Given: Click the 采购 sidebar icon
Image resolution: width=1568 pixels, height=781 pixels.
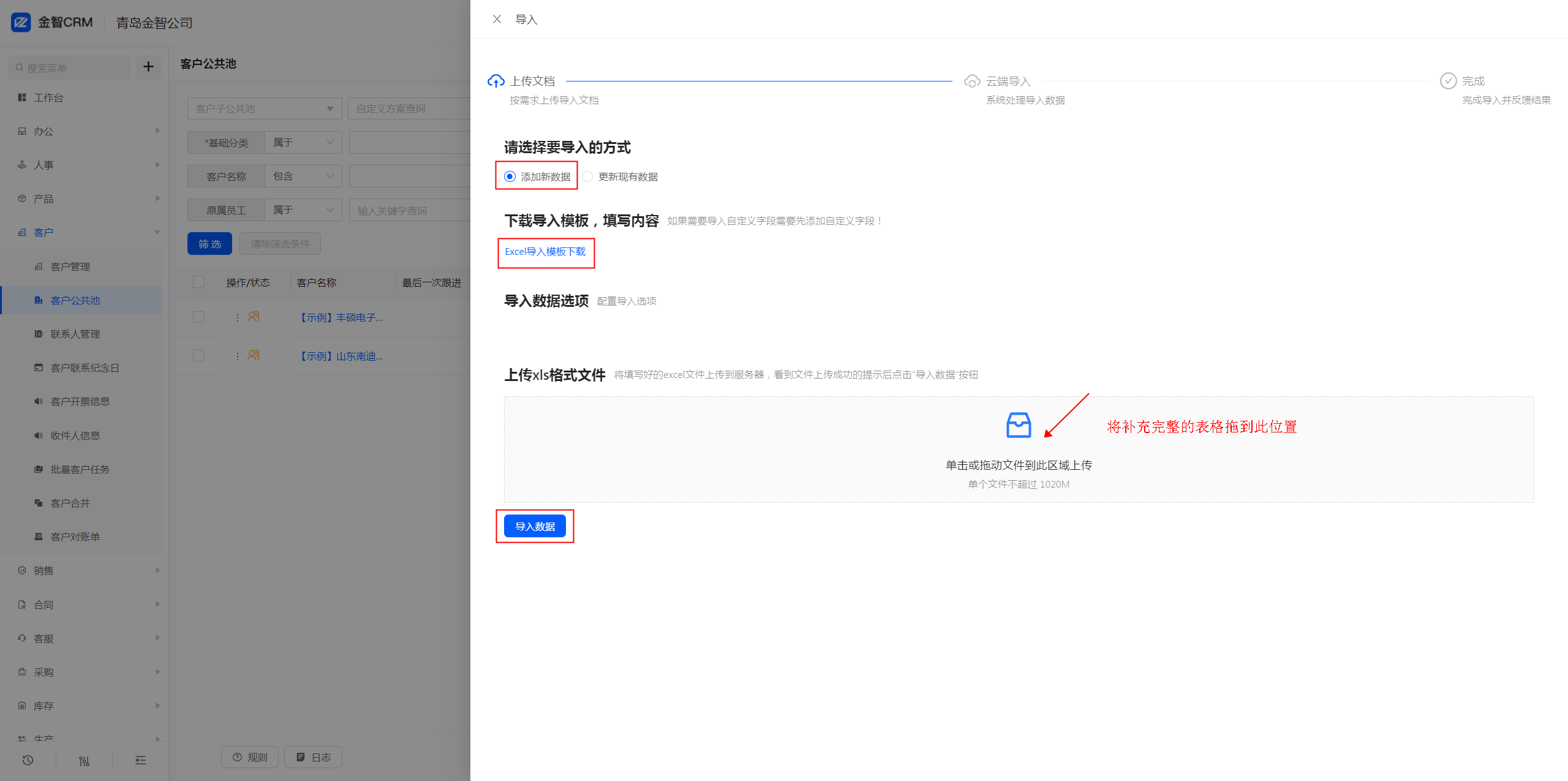Looking at the screenshot, I should point(22,672).
